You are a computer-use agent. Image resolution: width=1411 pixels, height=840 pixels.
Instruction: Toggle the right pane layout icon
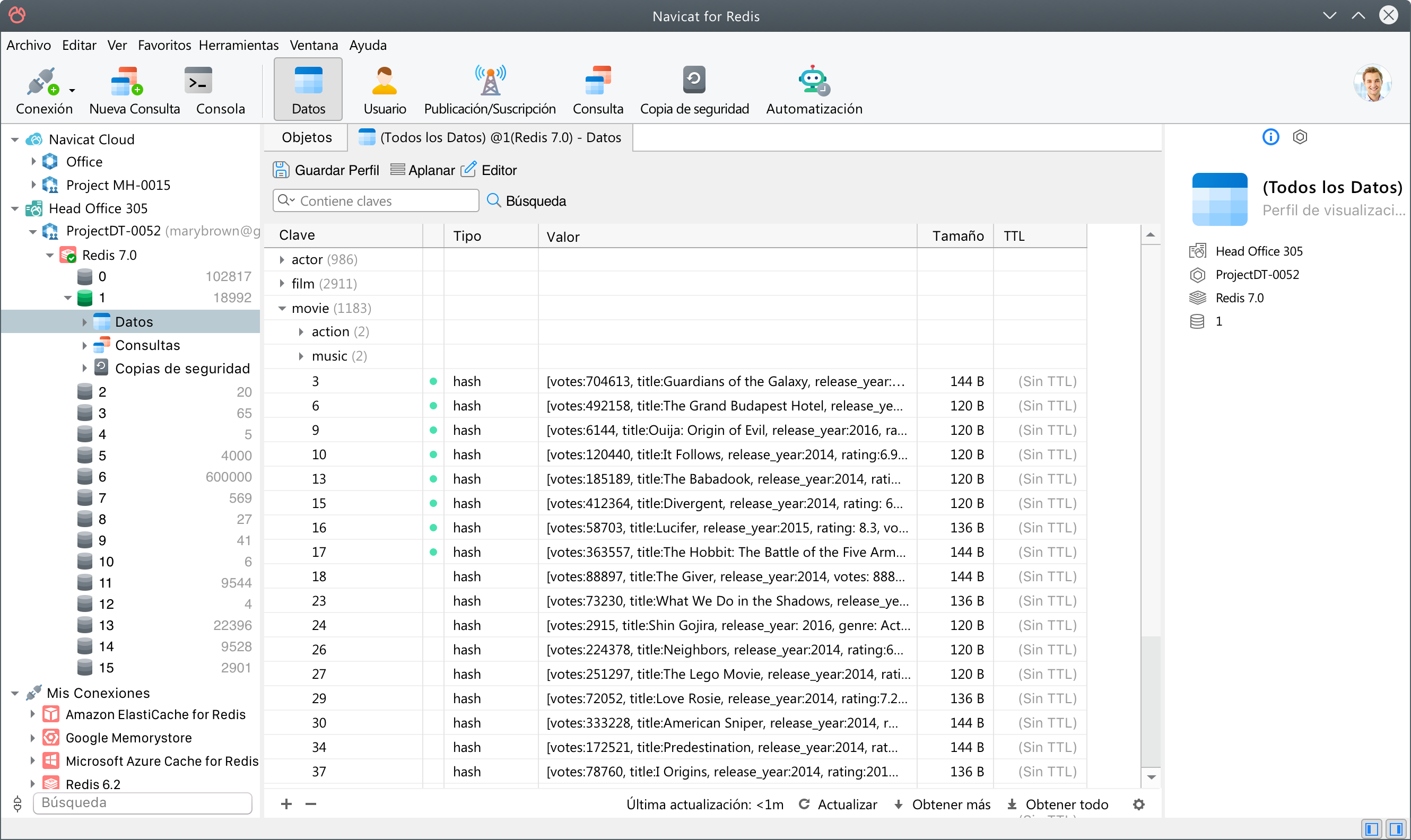coord(1396,829)
